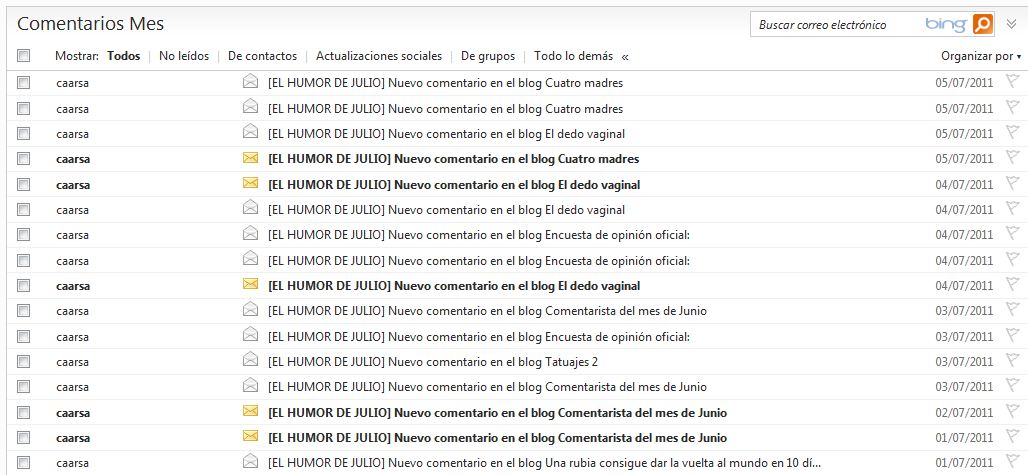Click the date on the Tatuajes 2 row
This screenshot has height=475, width=1028.
coord(964,362)
